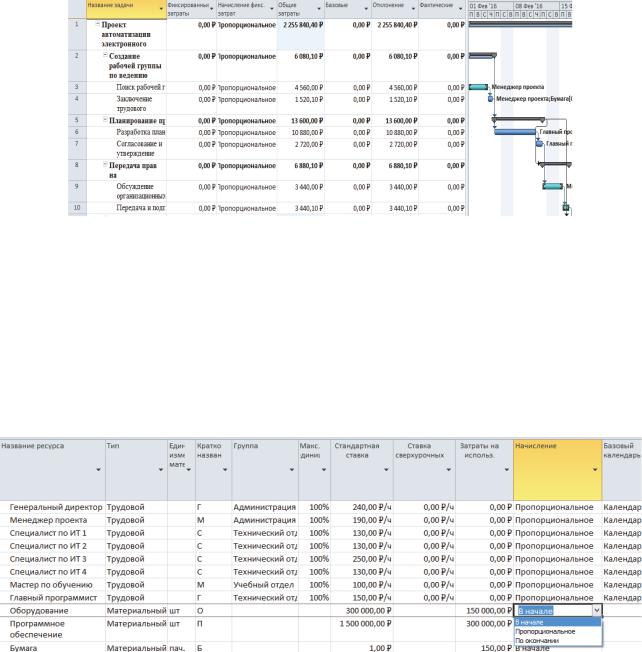
Task: Choose "Пропорциональное" in the accrual dropdown list
Action: click(x=558, y=631)
